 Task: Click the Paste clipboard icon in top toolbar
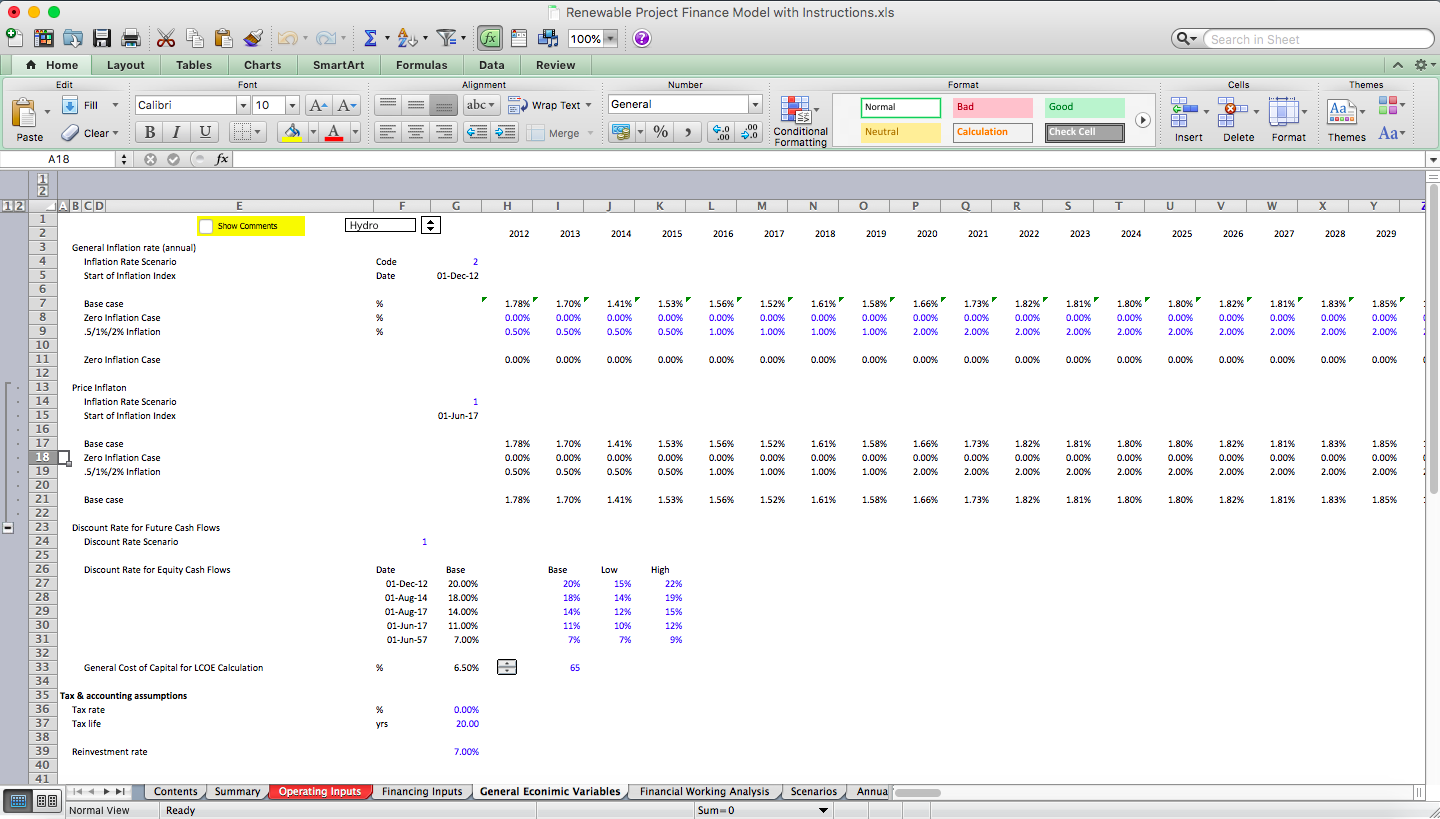coord(223,38)
